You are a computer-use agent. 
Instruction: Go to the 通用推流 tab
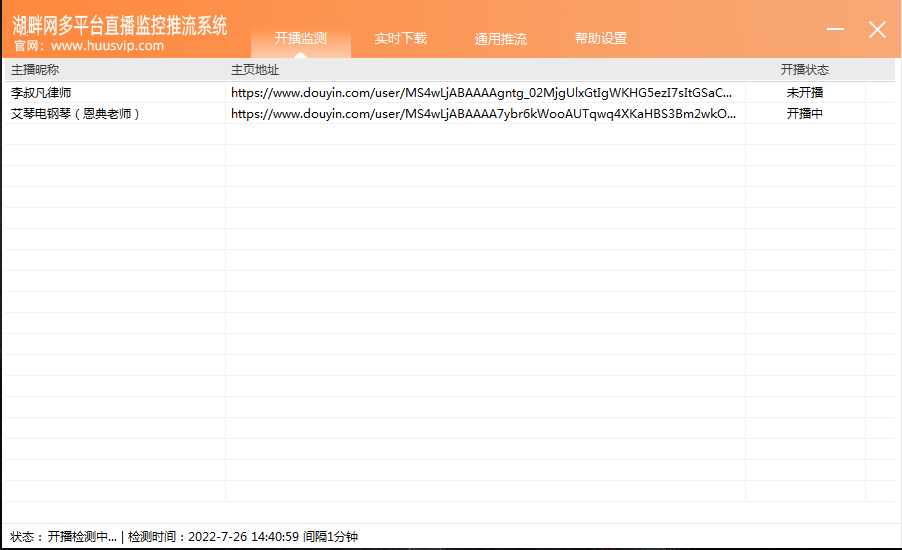(500, 39)
